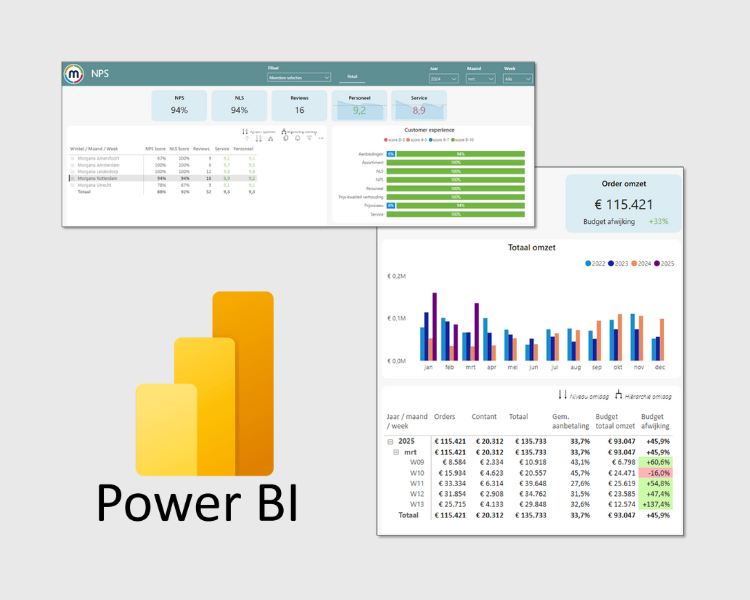Image resolution: width=750 pixels, height=600 pixels.
Task: Click the Aanbiedingen green 94% bar
Action: [460, 154]
